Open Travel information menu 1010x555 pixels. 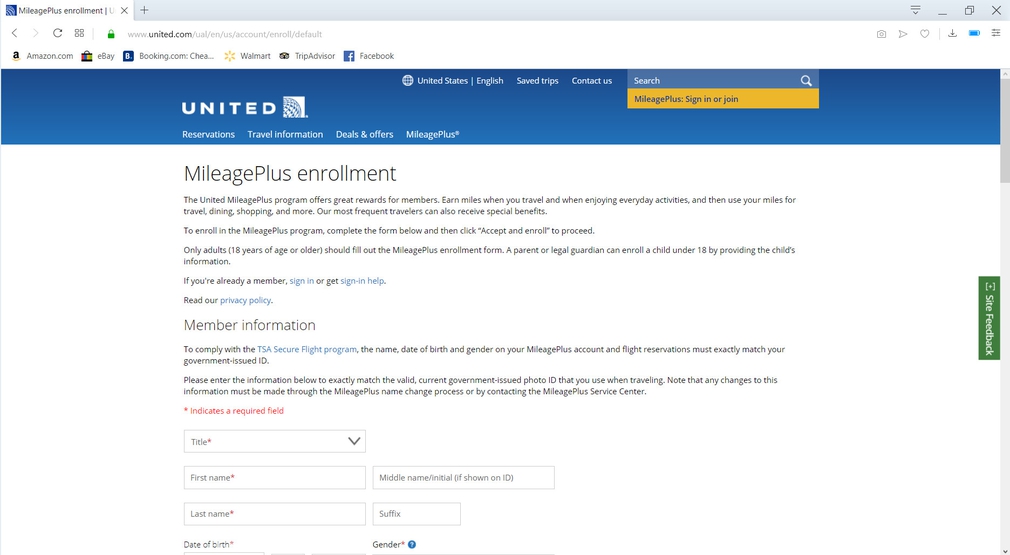click(285, 135)
